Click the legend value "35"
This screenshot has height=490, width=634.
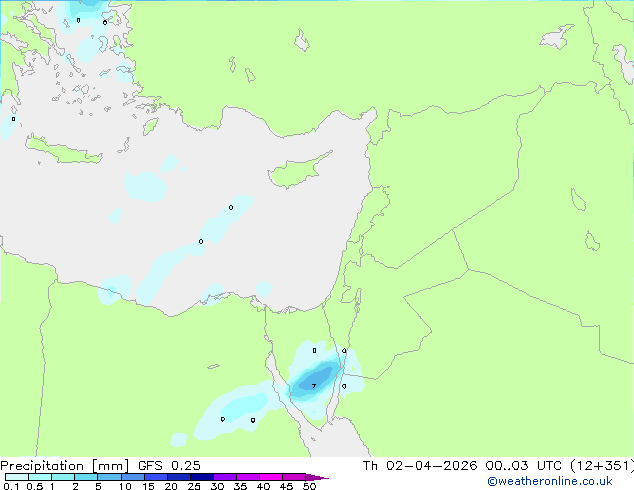pos(240,486)
